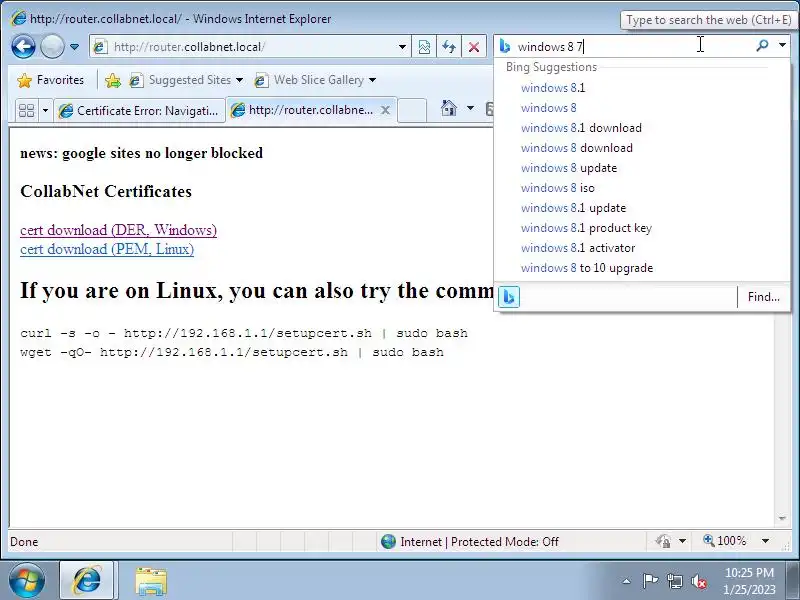Click Internet Explorer taskbar icon
This screenshot has width=800, height=600.
tap(87, 581)
